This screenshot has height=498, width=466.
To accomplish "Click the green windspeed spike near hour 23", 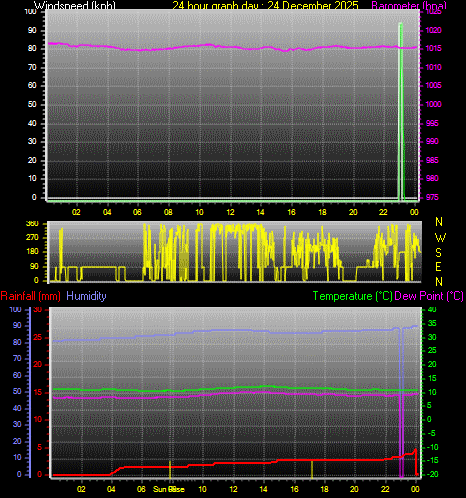I will (x=401, y=112).
